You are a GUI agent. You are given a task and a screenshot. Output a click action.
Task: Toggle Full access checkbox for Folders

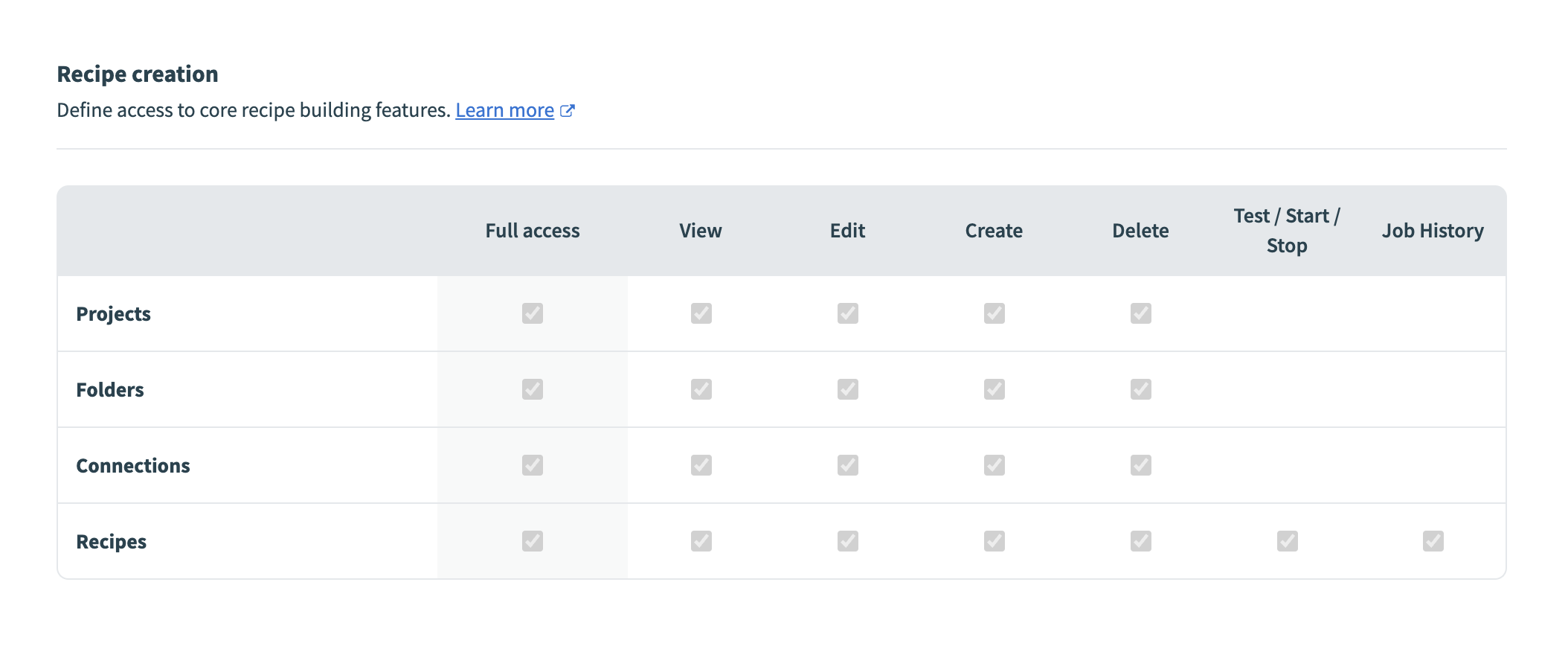(533, 389)
